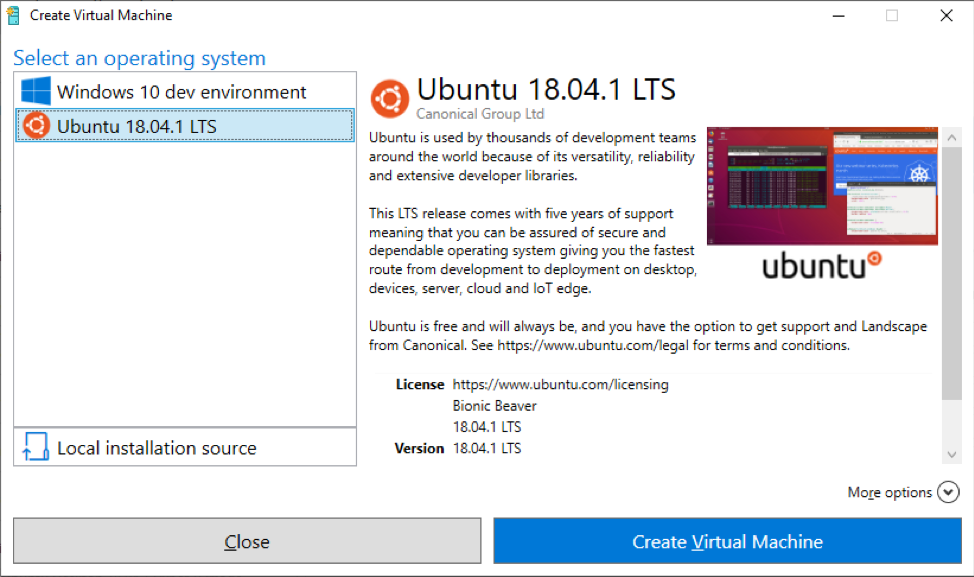Click the Hyper-V icon in the title bar
The height and width of the screenshot is (577, 974).
14,15
